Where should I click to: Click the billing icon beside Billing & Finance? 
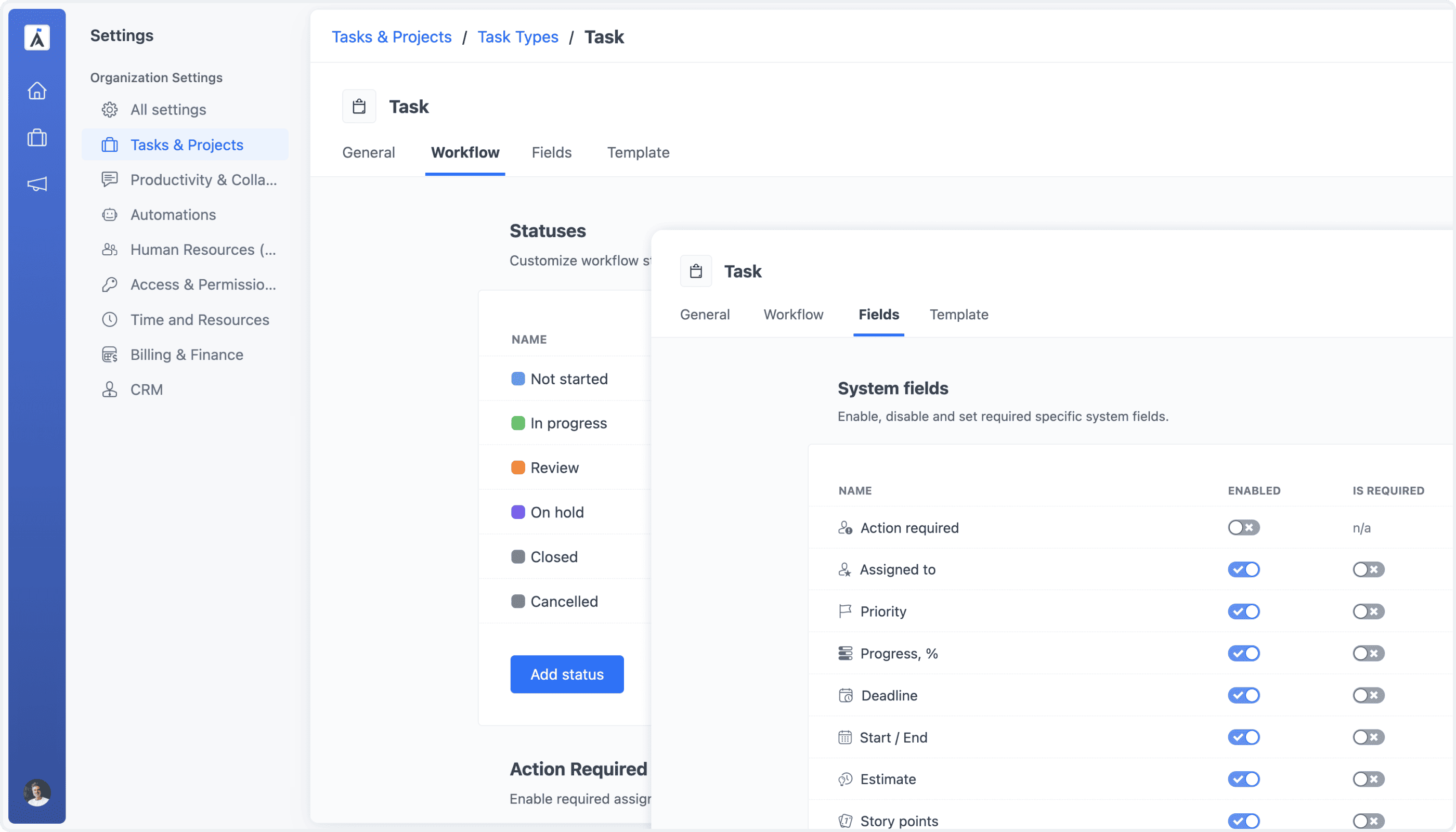[110, 354]
